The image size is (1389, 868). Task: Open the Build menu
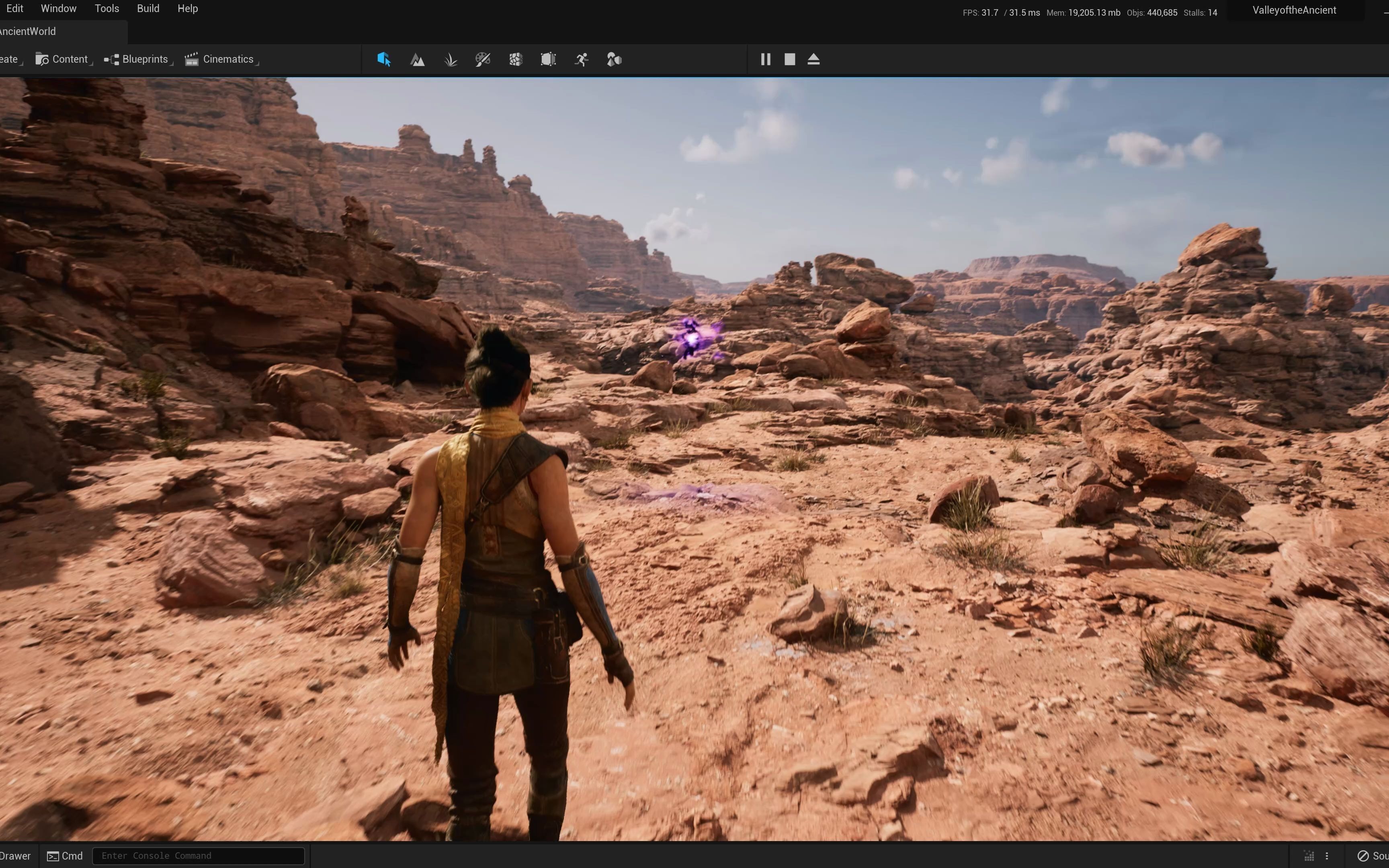point(148,8)
